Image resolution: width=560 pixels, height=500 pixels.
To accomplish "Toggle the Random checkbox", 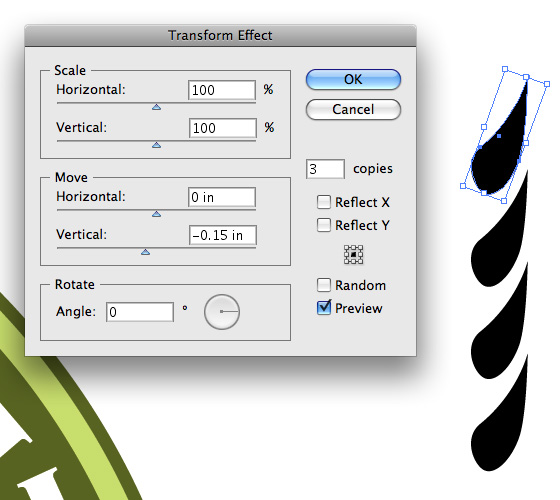I will [x=324, y=285].
